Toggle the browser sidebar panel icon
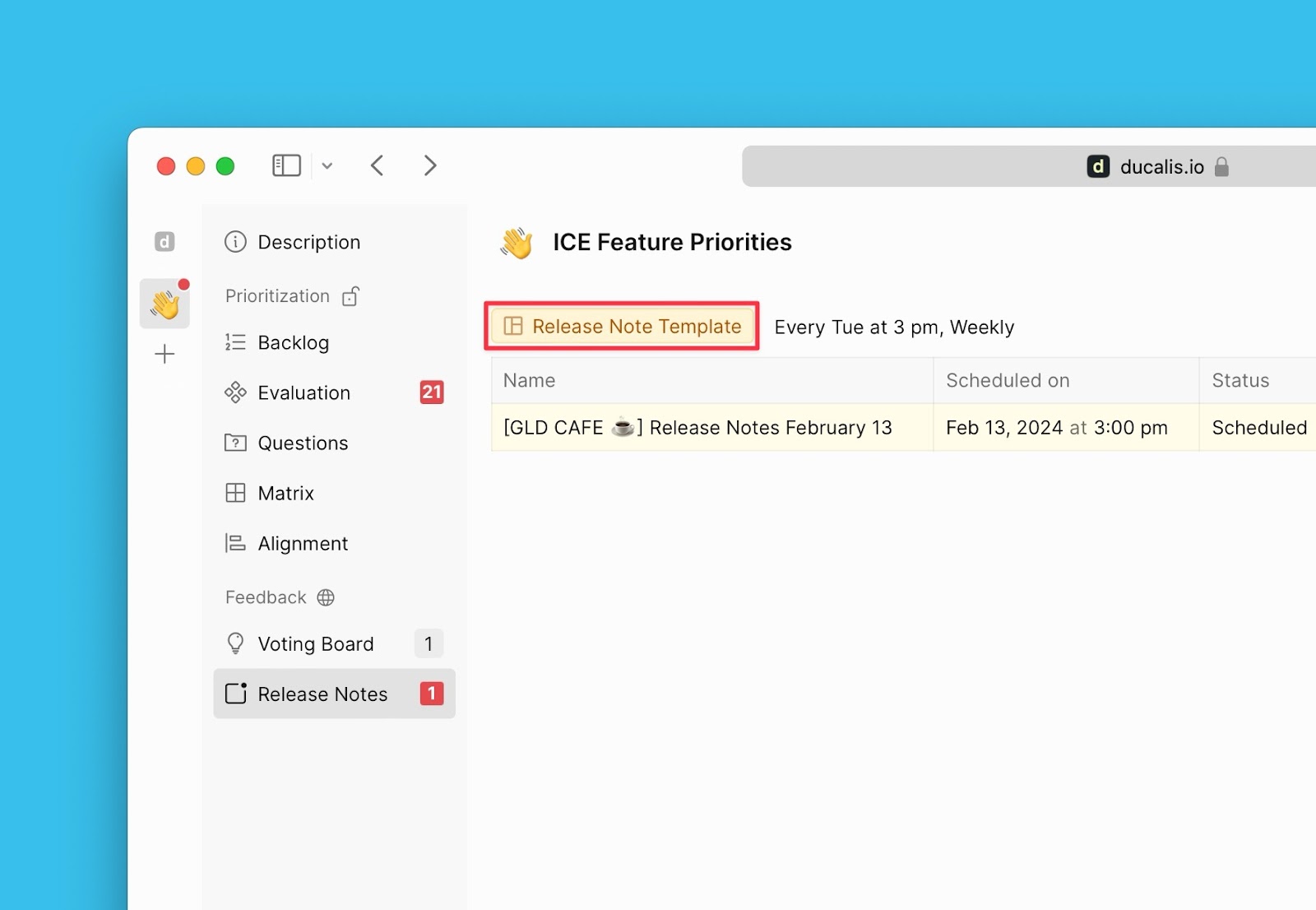 click(286, 166)
